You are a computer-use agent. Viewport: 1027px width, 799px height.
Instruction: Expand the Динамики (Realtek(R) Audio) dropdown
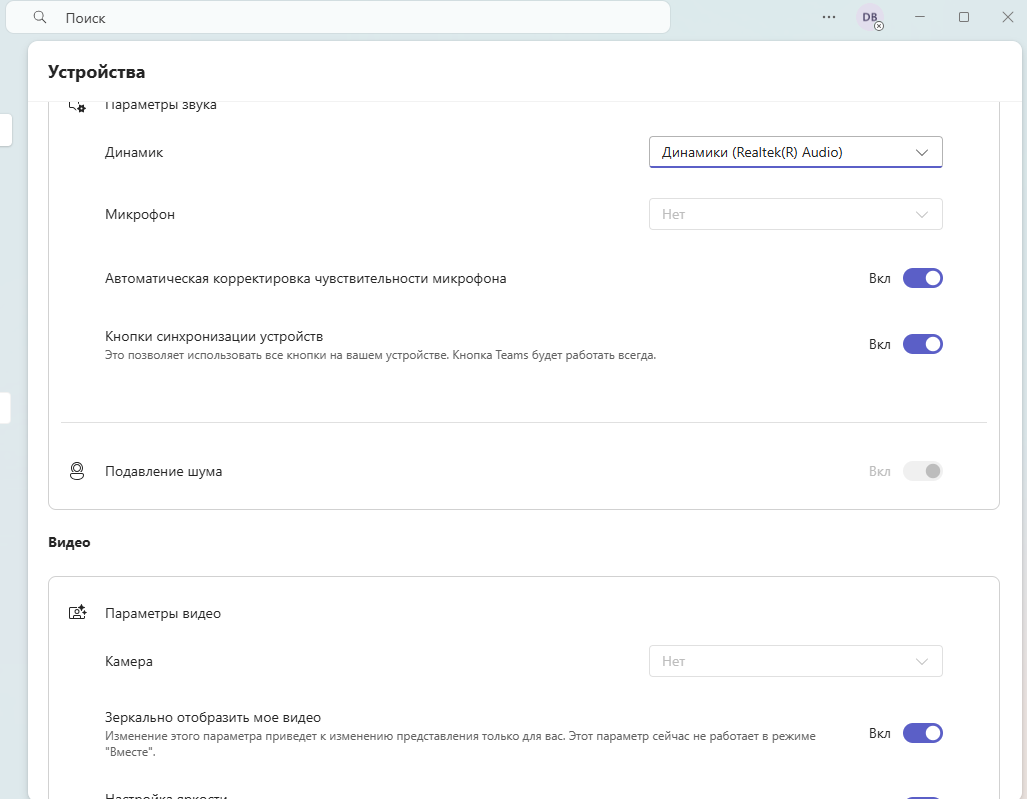point(795,152)
